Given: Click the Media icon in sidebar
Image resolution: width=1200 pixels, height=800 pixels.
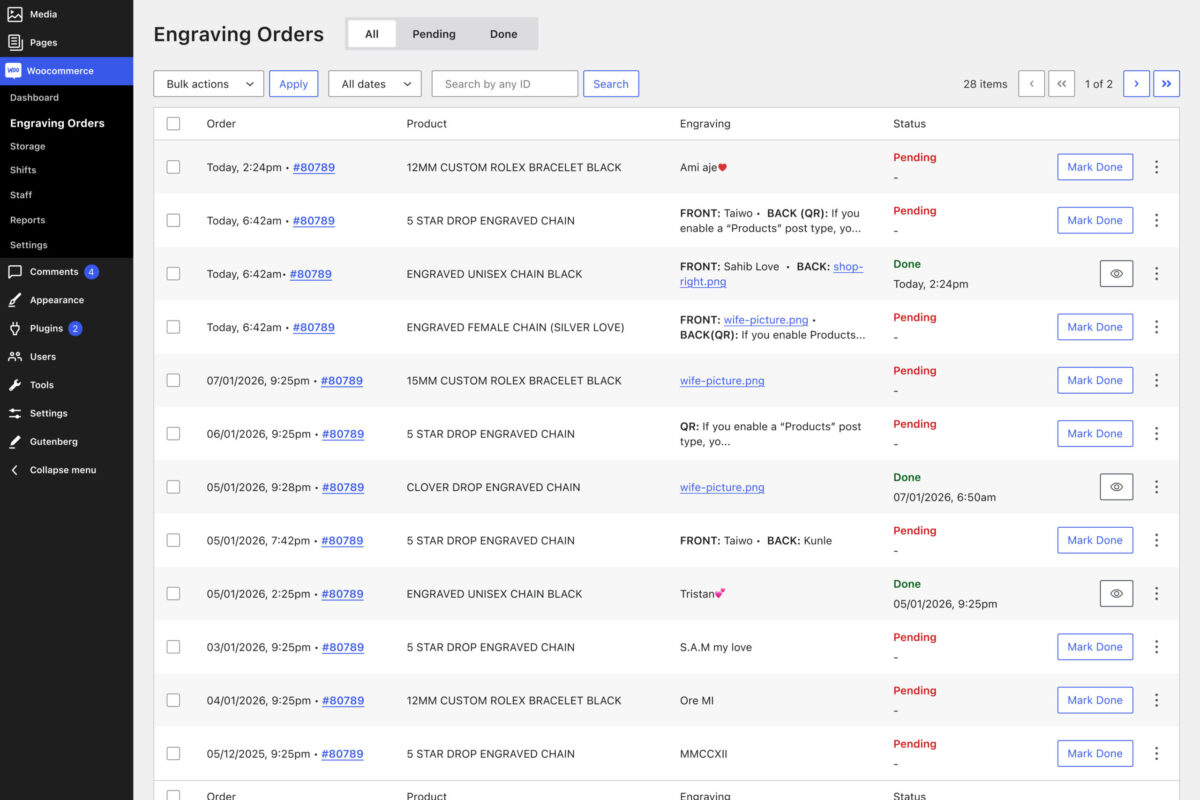Looking at the screenshot, I should tap(15, 15).
